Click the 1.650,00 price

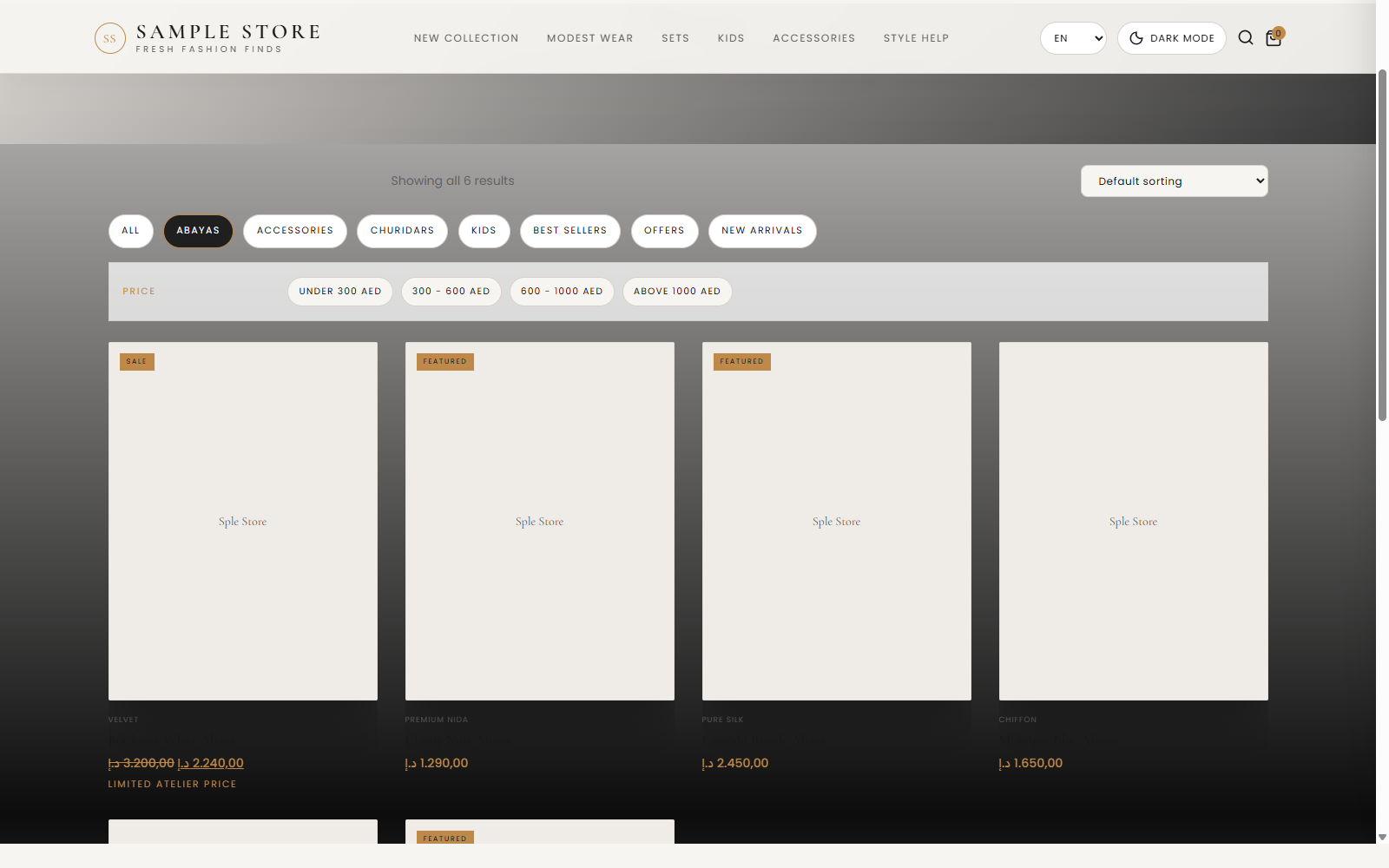click(1030, 763)
